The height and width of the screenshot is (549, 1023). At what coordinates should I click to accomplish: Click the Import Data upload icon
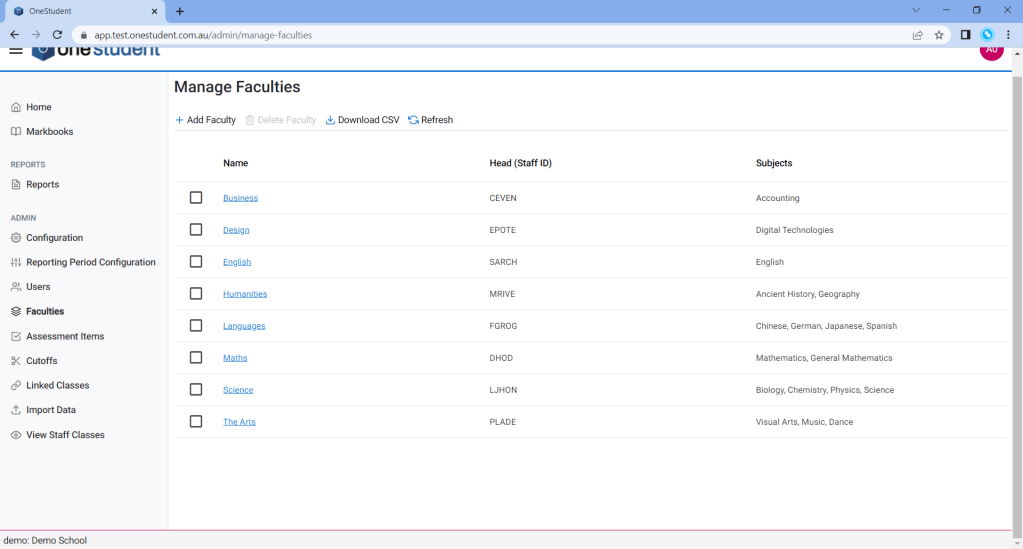point(16,410)
